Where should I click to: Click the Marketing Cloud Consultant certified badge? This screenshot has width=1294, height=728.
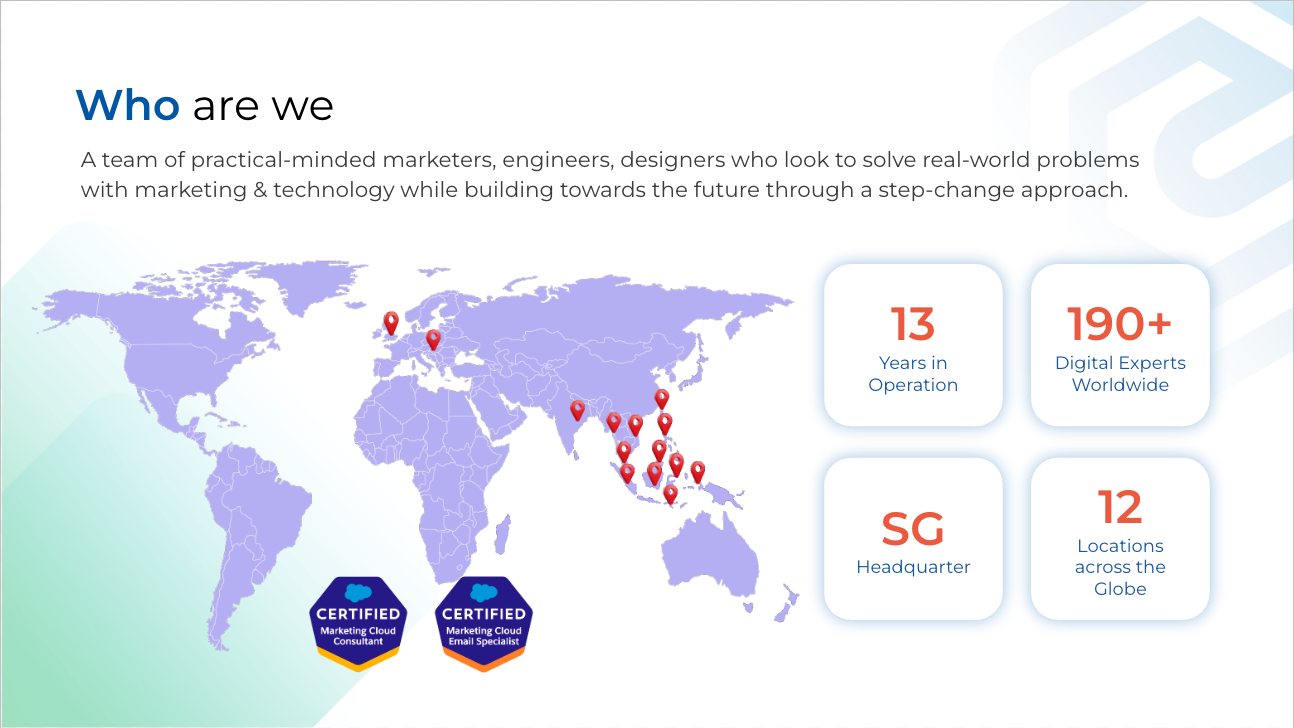358,623
